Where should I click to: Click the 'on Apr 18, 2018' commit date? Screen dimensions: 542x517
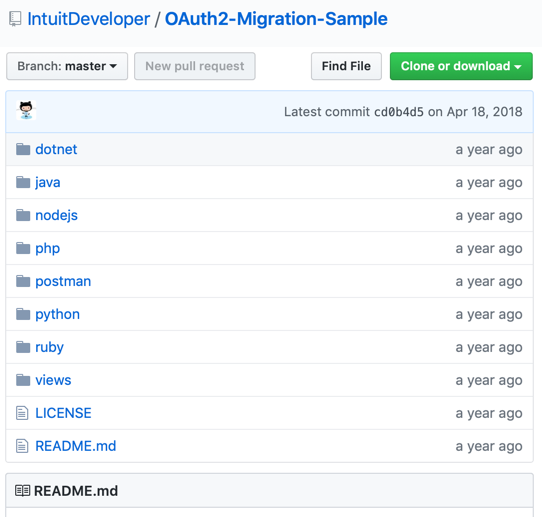click(x=475, y=112)
